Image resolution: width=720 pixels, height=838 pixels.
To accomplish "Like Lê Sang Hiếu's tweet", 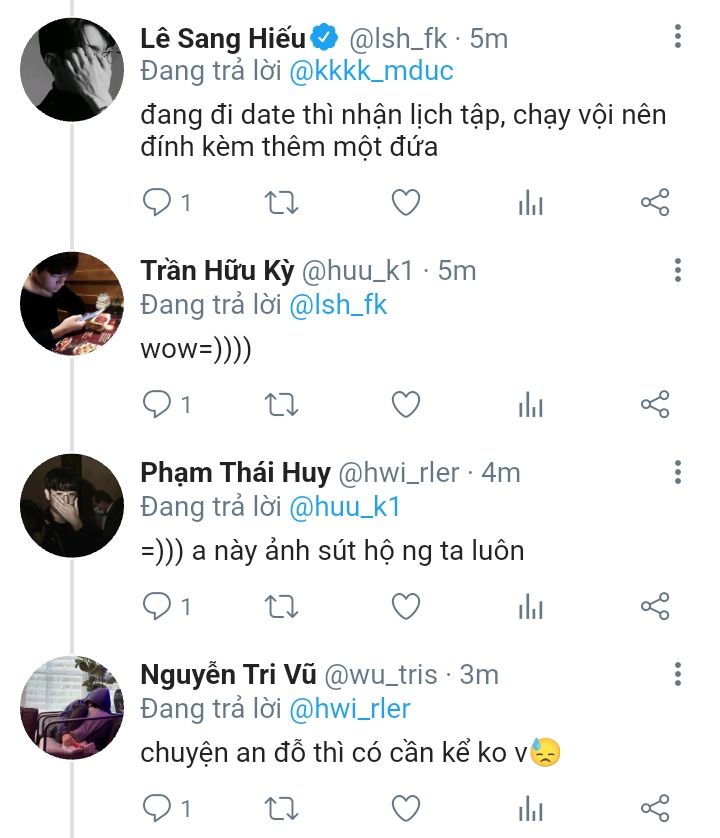I will pyautogui.click(x=405, y=203).
